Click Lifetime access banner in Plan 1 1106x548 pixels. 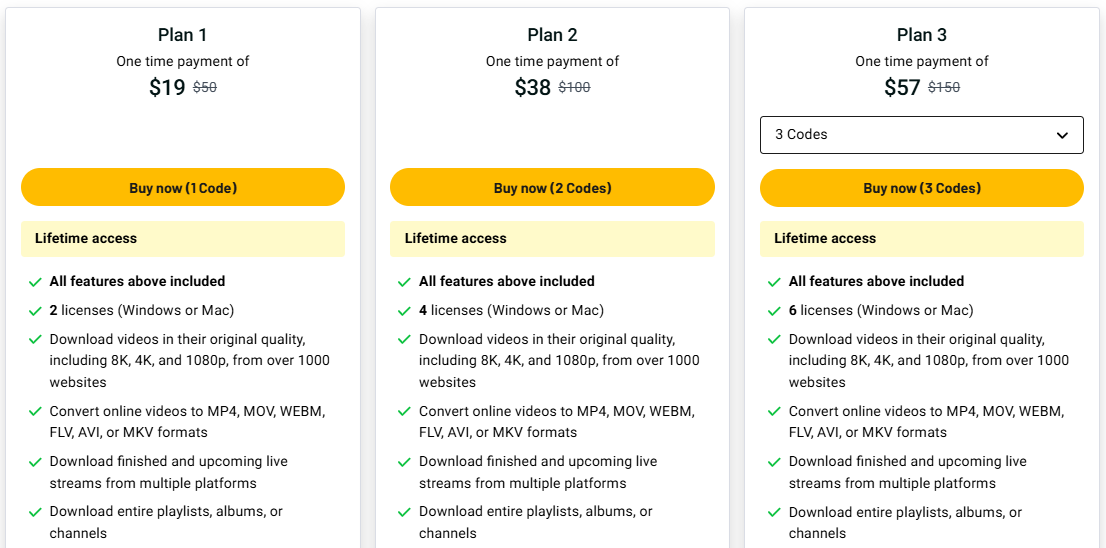[x=183, y=239]
